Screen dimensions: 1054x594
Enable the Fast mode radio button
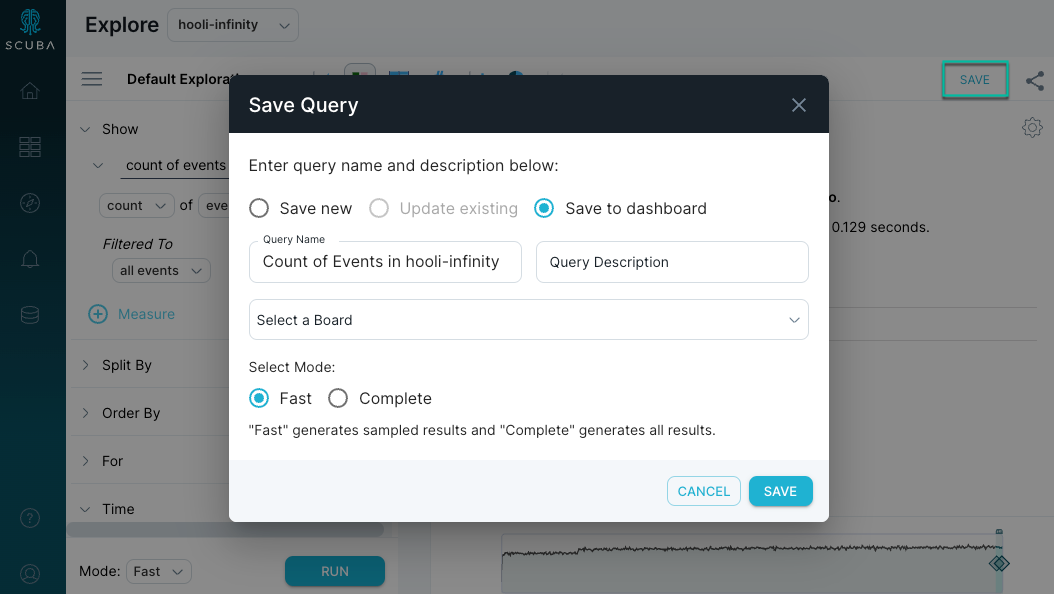click(259, 398)
